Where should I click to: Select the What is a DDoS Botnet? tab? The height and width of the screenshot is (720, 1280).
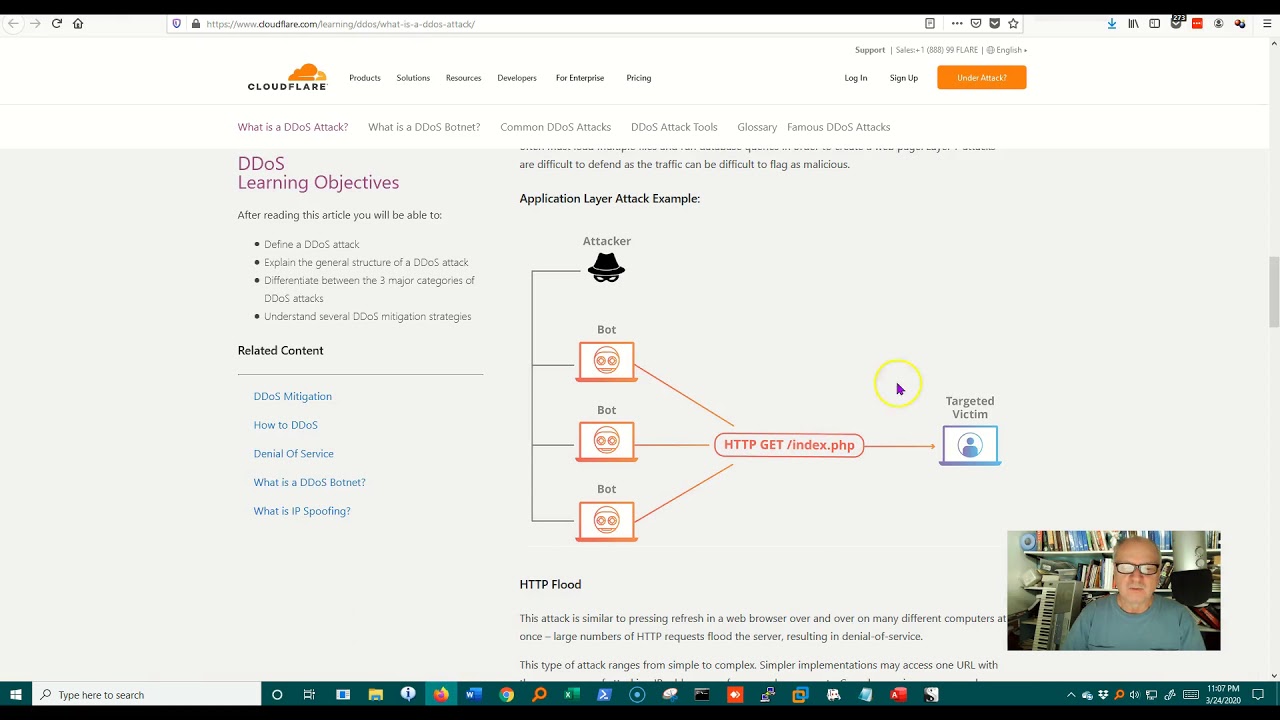[424, 127]
